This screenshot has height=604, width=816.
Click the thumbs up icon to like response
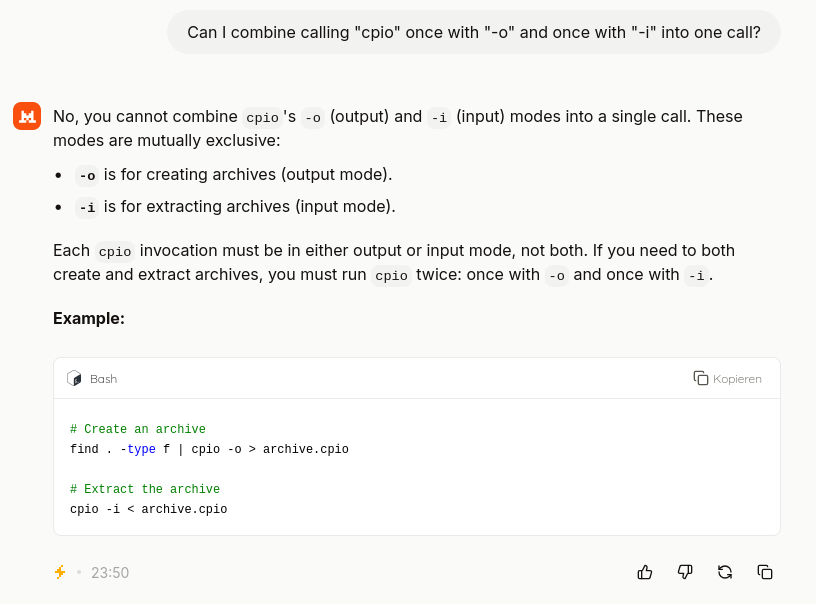[x=645, y=572]
